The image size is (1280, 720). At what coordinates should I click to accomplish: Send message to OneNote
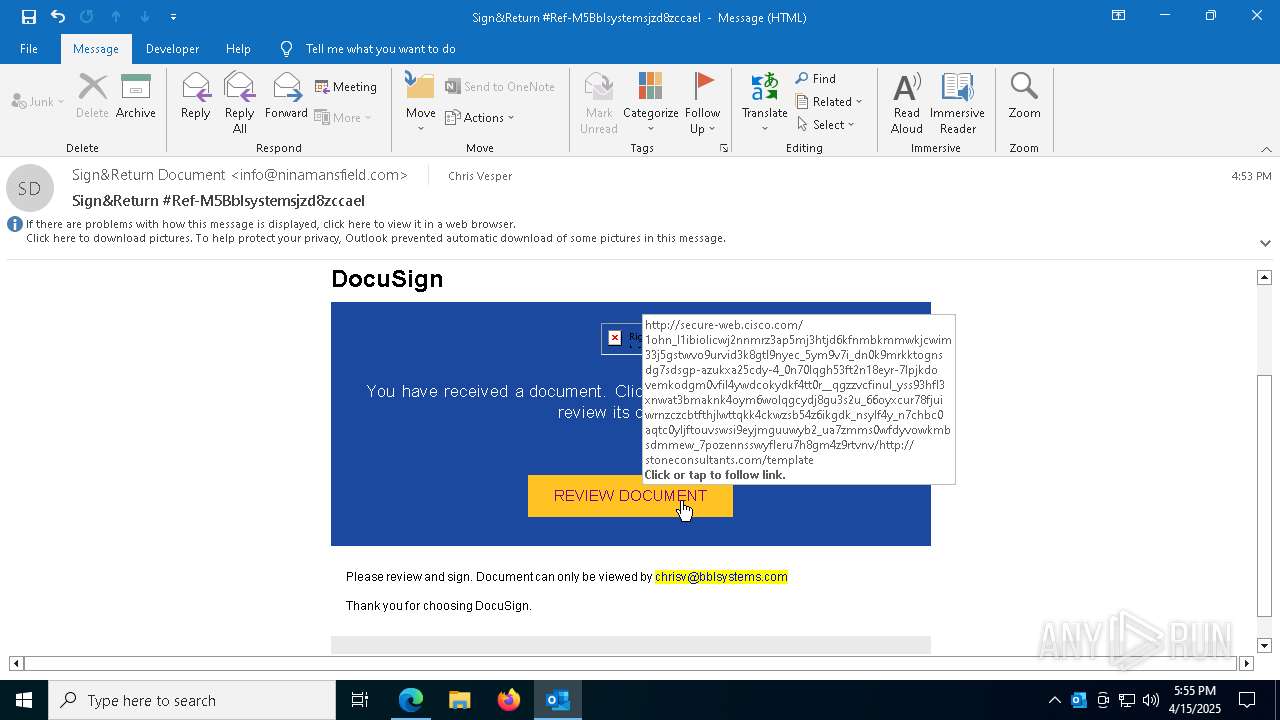pyautogui.click(x=500, y=87)
